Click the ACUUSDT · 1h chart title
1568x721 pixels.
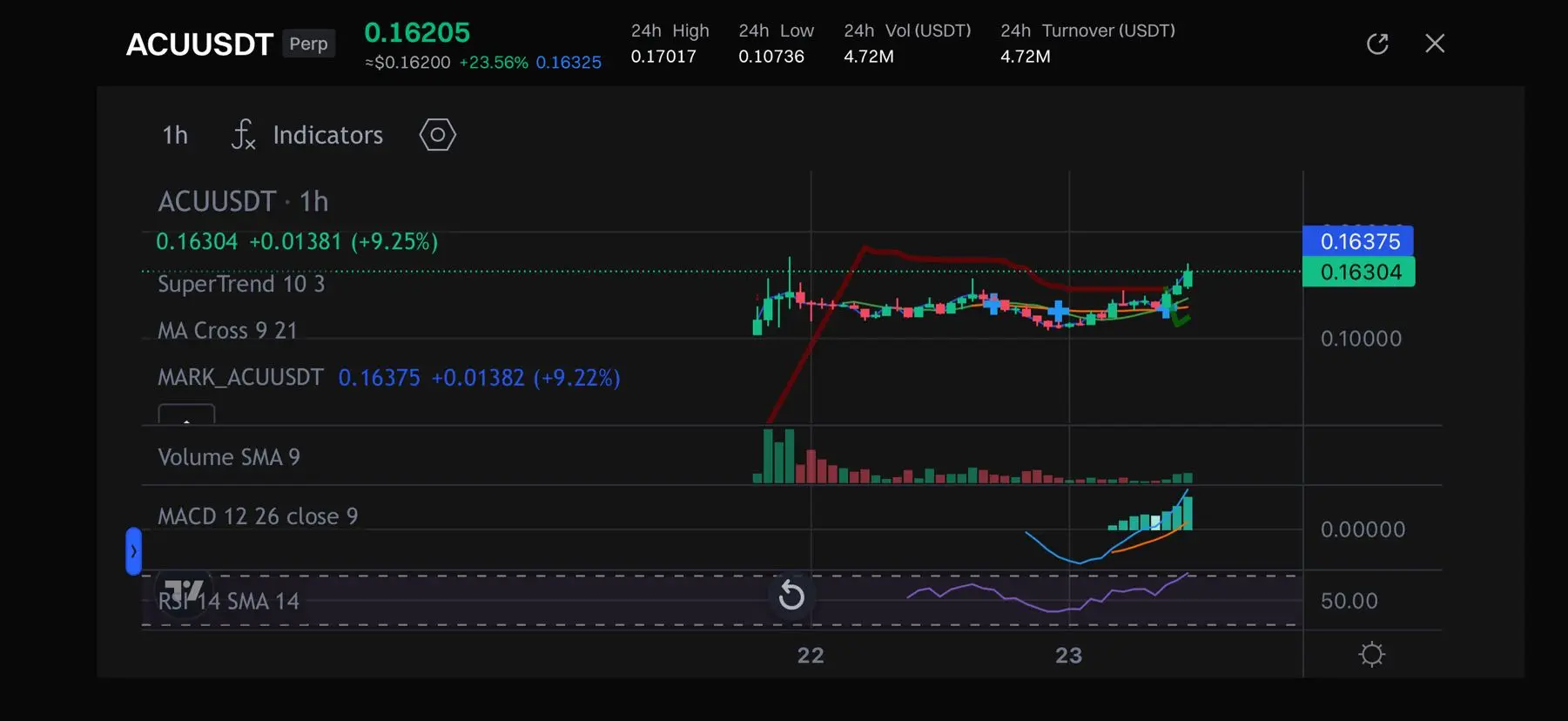(x=243, y=202)
